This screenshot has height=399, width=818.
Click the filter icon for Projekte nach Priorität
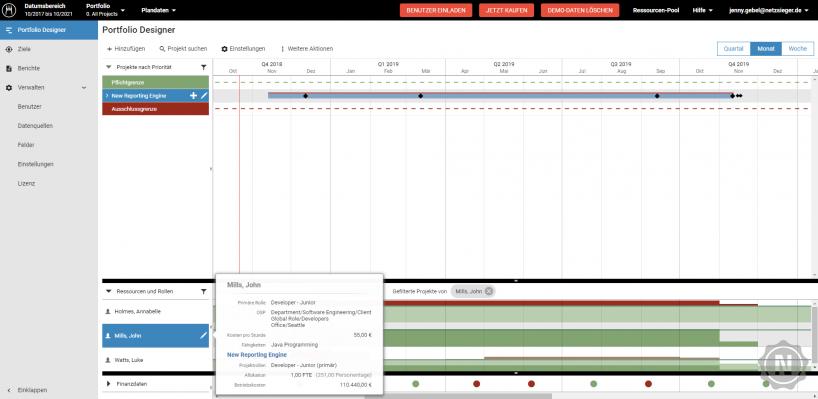203,67
